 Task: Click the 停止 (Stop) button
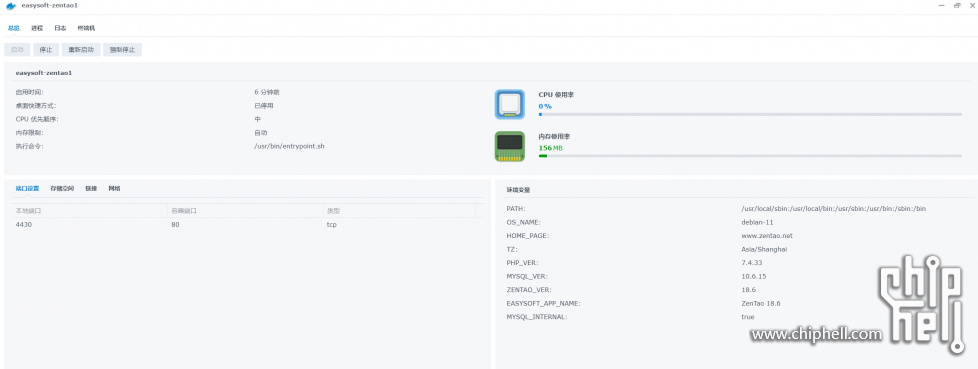click(46, 50)
